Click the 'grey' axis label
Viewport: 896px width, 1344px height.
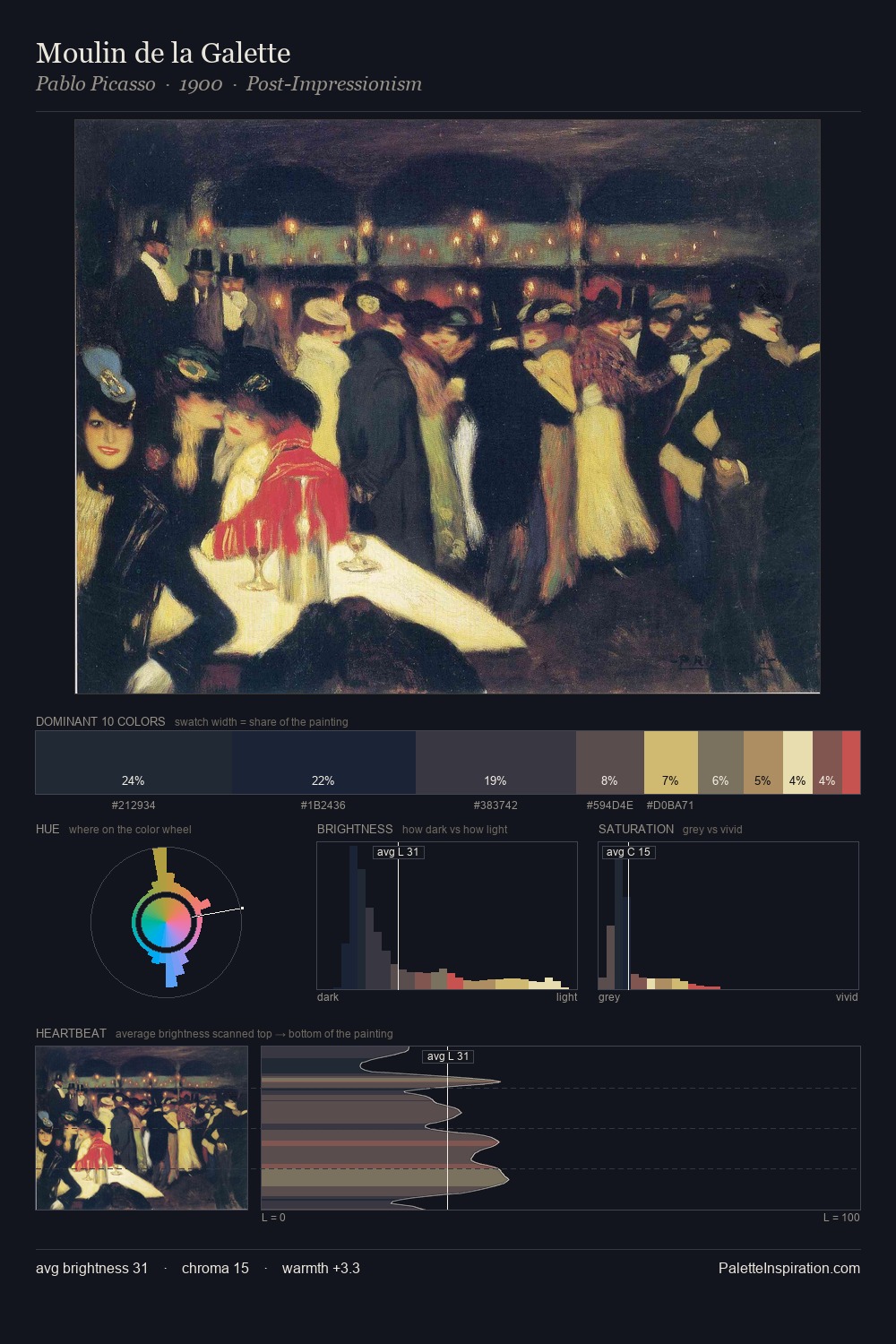coord(609,997)
